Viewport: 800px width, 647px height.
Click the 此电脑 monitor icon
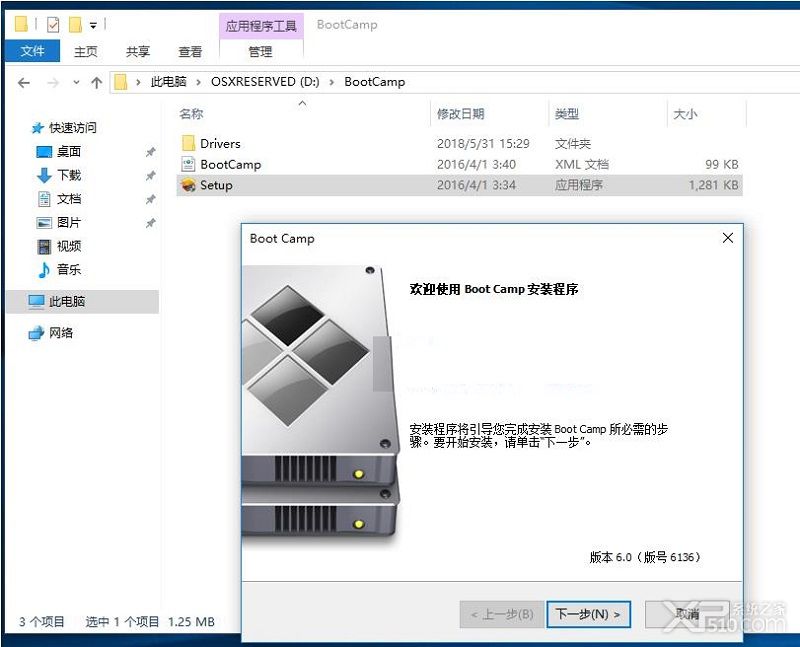pyautogui.click(x=36, y=302)
